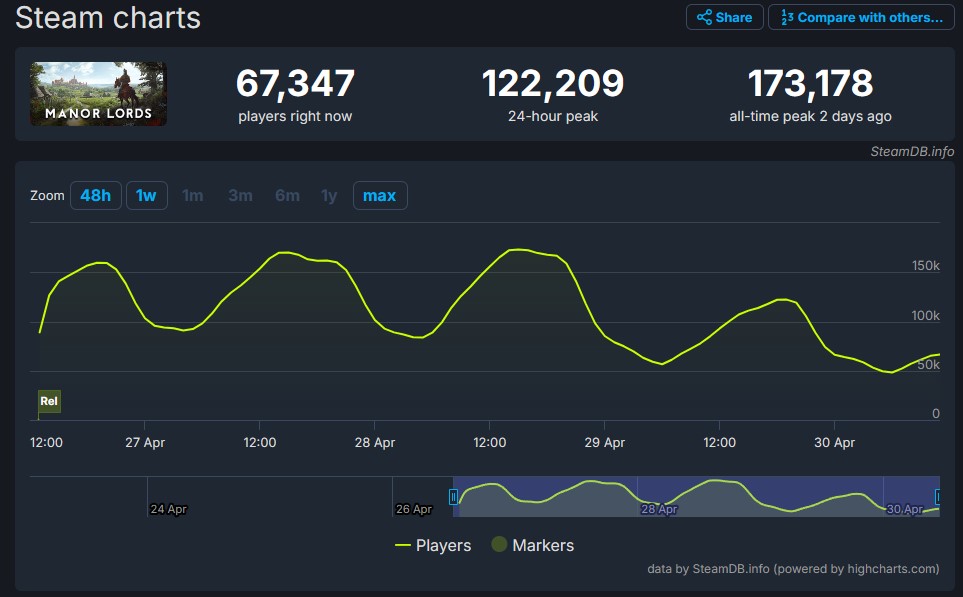Click the Share button
Viewport: 963px width, 597px height.
(x=725, y=17)
